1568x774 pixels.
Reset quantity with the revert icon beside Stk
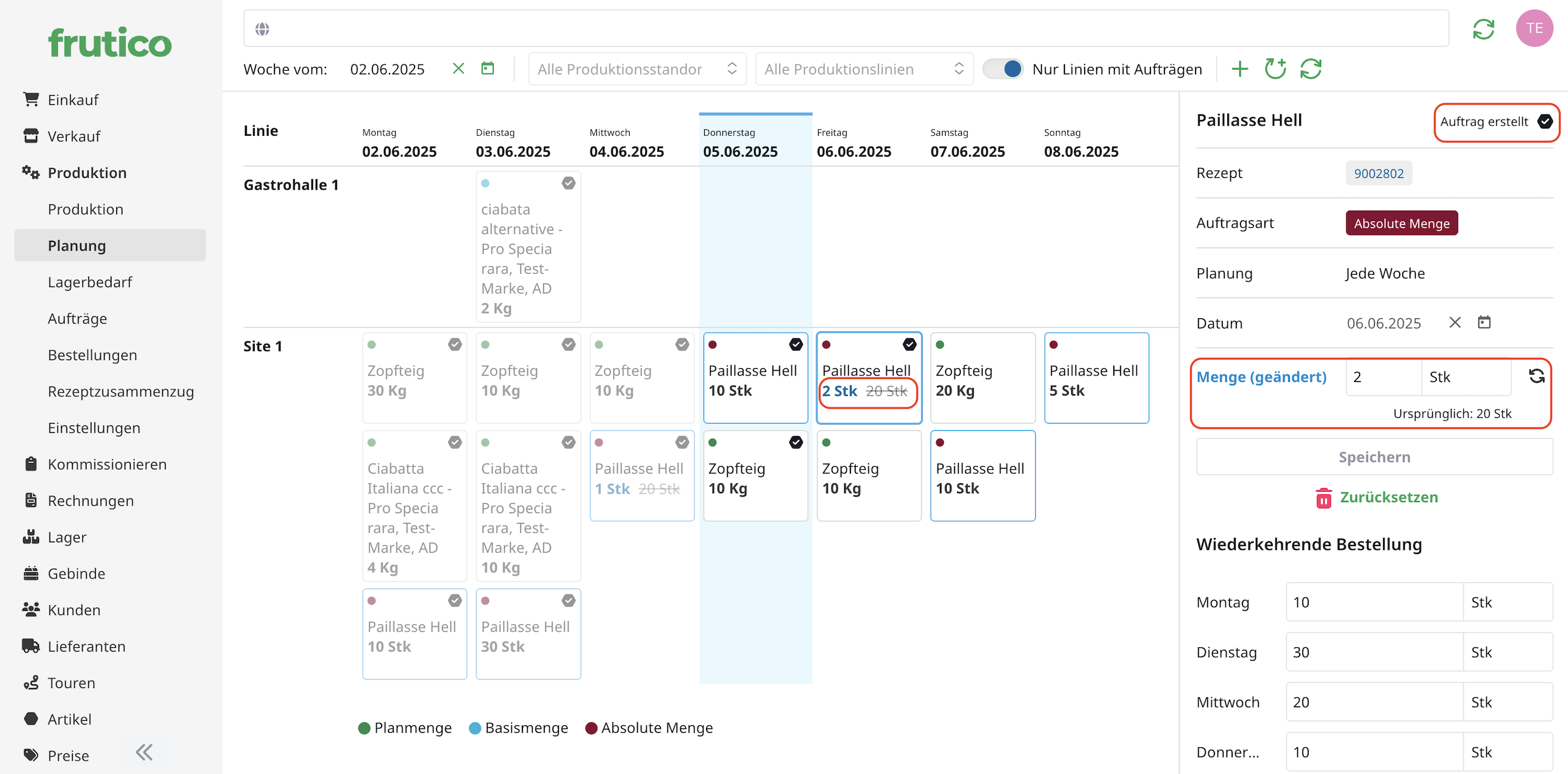click(x=1536, y=377)
